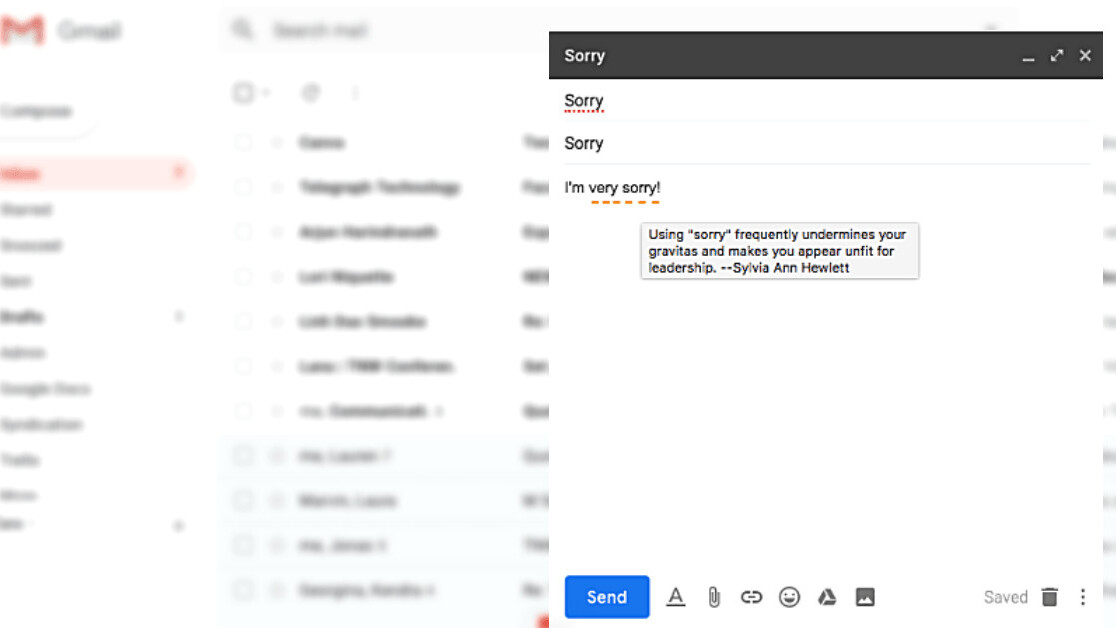Close the Sorry compose window

pos(1085,56)
